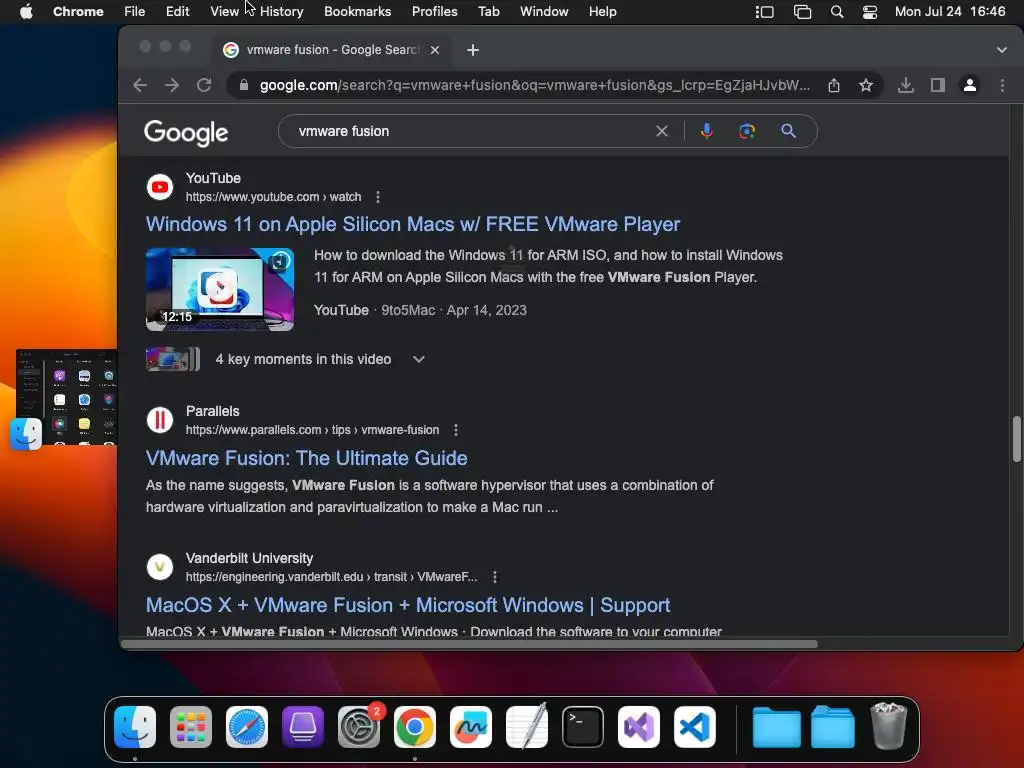Open Freeform from the Dock
Screen dimensions: 1024x768
click(x=471, y=727)
